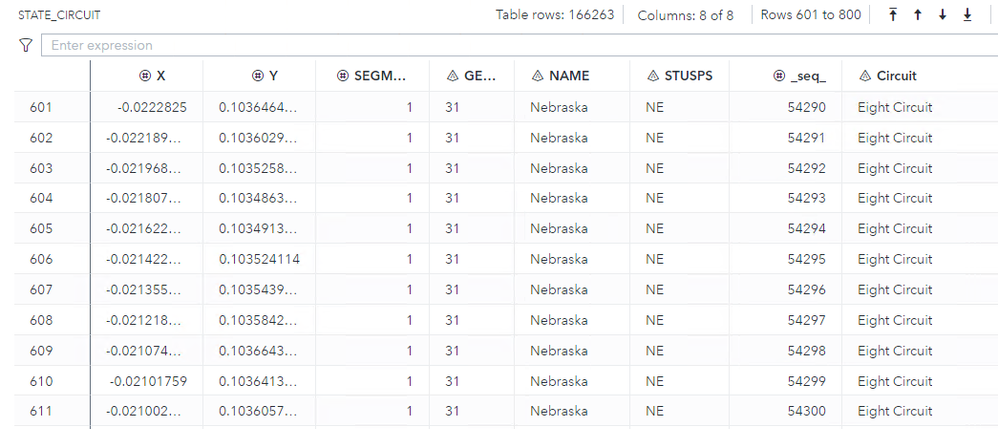Go to previous rows with up arrow
998x429 pixels.
918,15
